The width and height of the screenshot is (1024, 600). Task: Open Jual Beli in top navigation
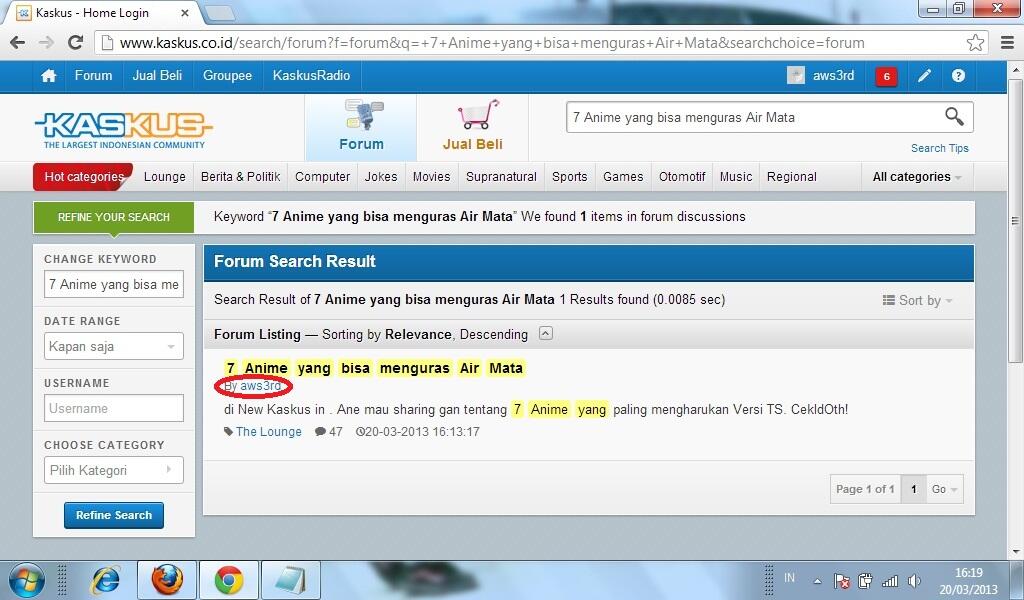coord(157,76)
